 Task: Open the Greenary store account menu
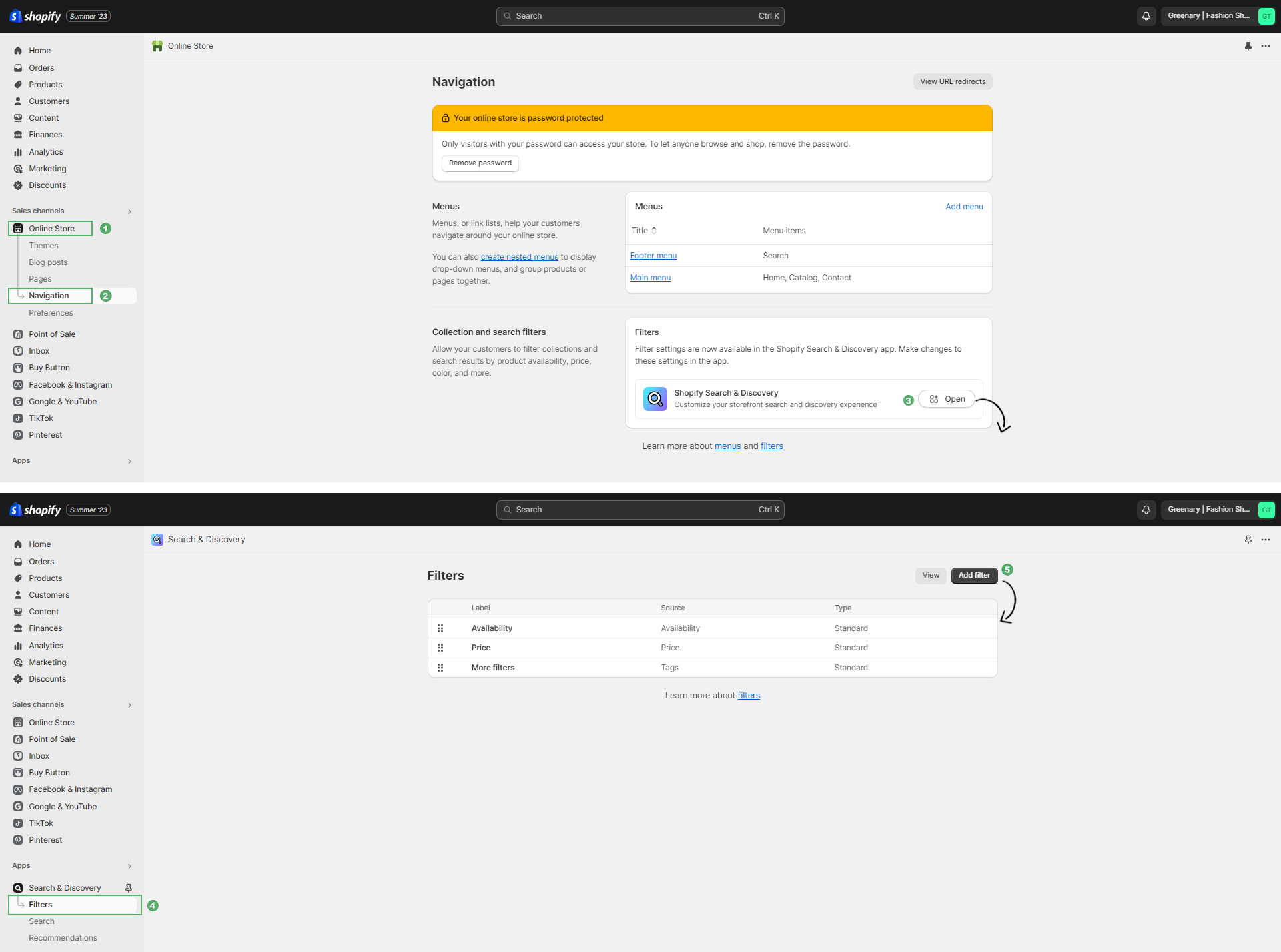[x=1218, y=16]
